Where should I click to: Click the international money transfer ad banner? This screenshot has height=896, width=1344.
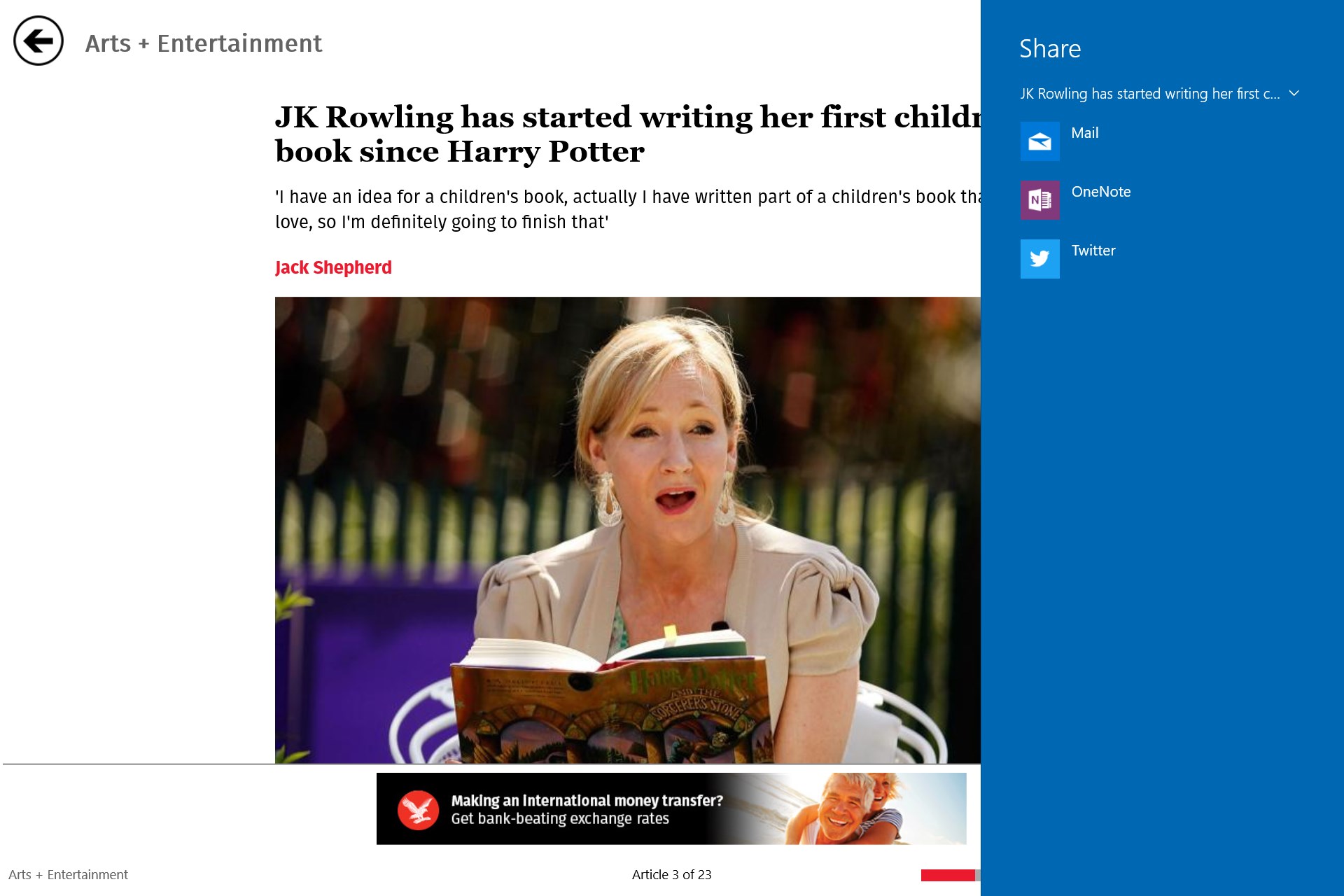coord(671,808)
